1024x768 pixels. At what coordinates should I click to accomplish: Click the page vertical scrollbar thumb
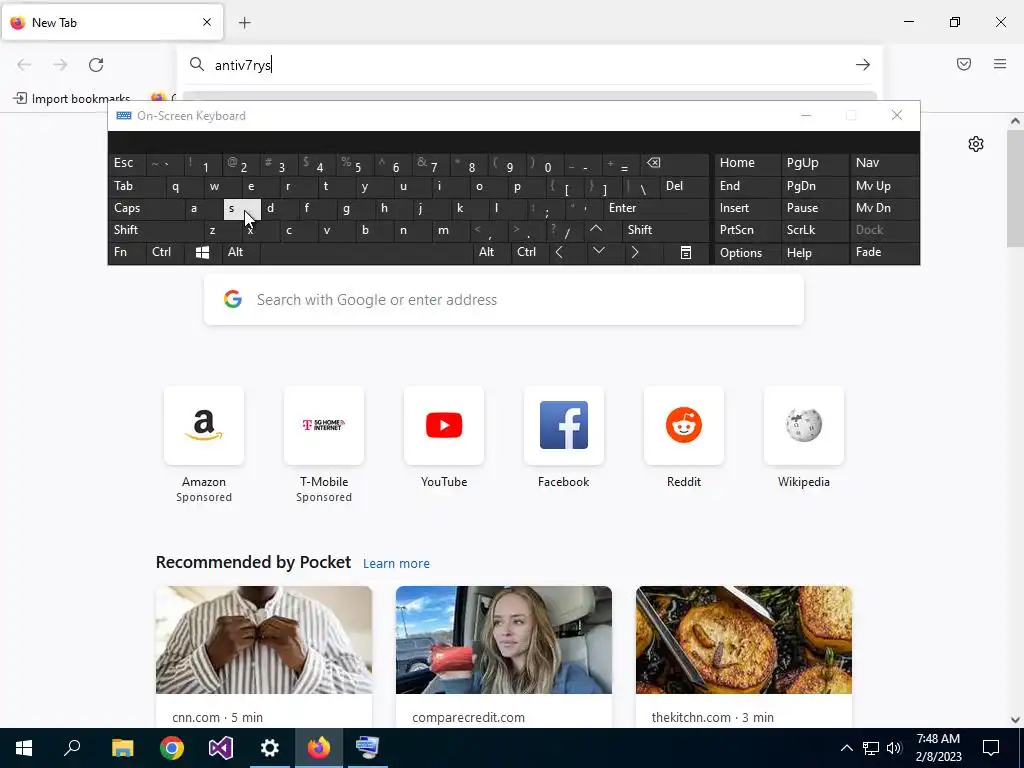1015,187
